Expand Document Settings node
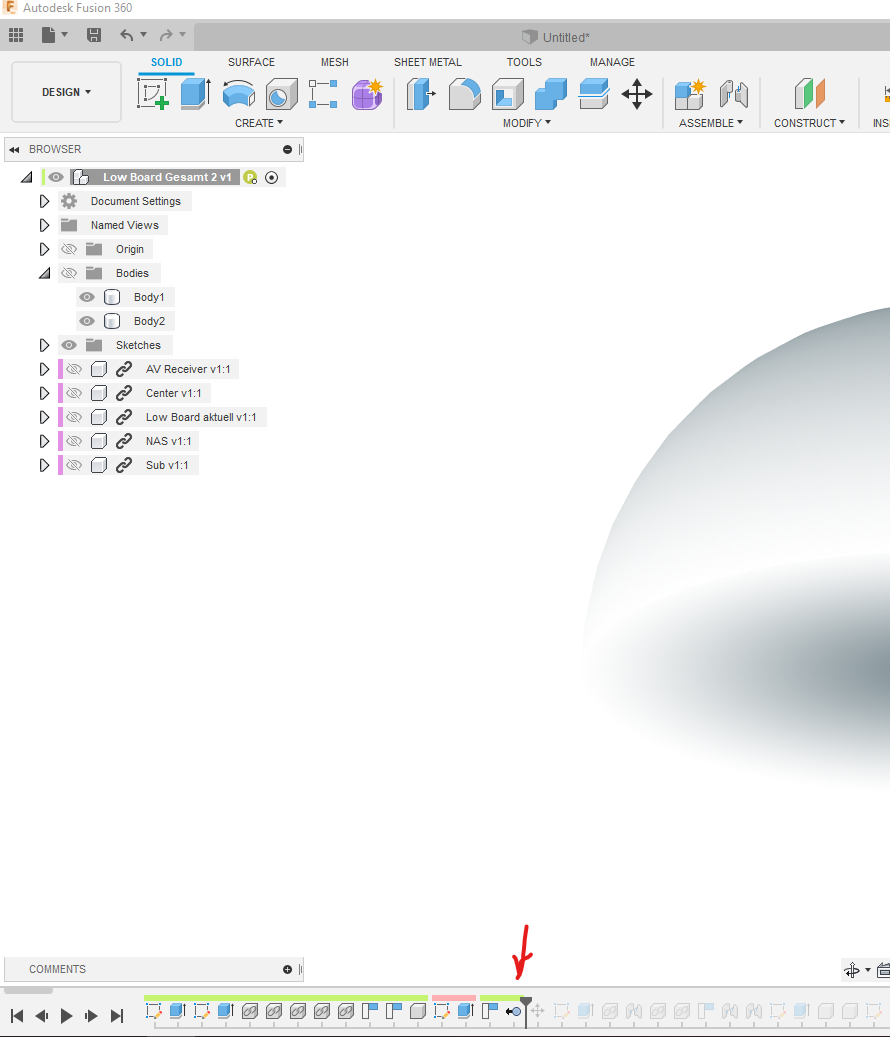 (44, 201)
